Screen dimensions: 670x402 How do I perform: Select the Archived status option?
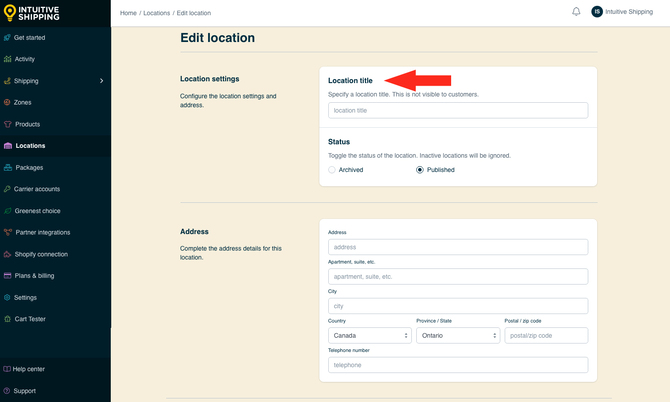point(332,170)
